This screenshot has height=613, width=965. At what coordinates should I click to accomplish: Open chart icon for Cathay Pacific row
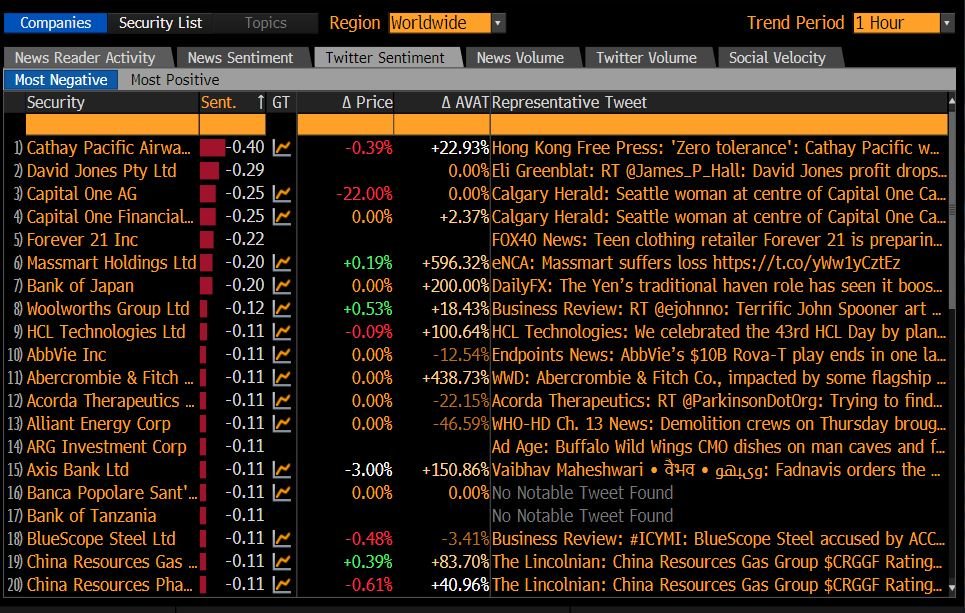(x=282, y=148)
